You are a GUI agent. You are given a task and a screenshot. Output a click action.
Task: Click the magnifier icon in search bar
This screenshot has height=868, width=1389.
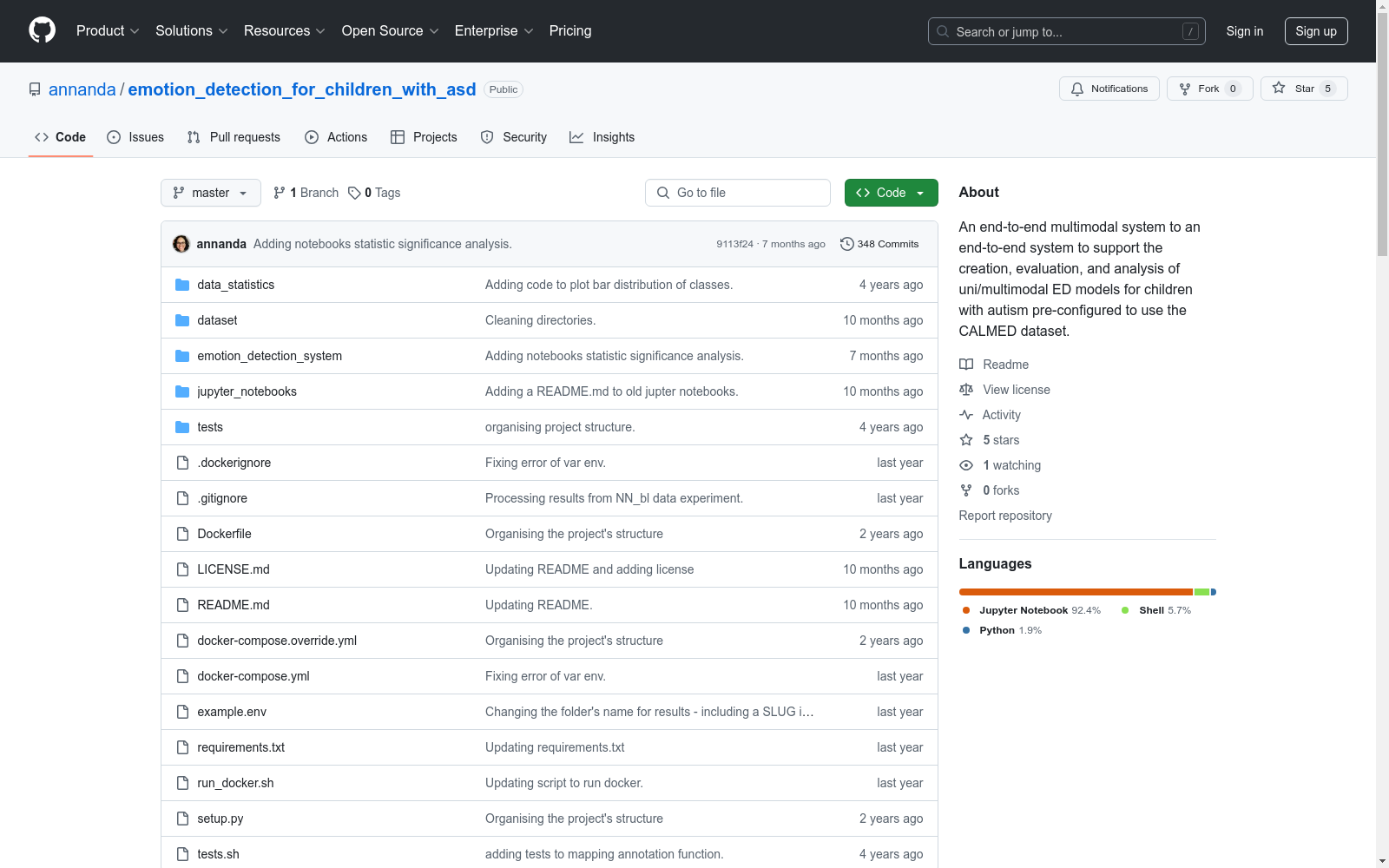pos(943,31)
